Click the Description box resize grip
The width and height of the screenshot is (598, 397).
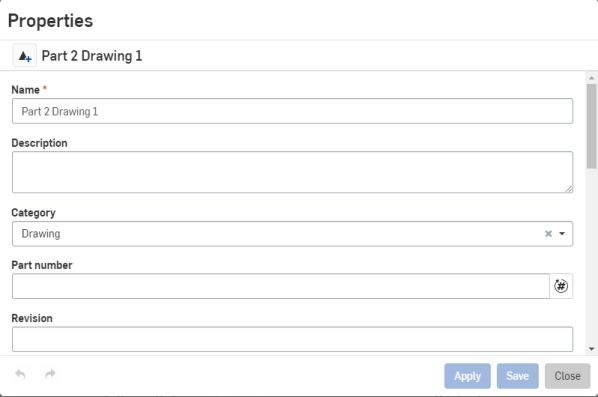[569, 189]
